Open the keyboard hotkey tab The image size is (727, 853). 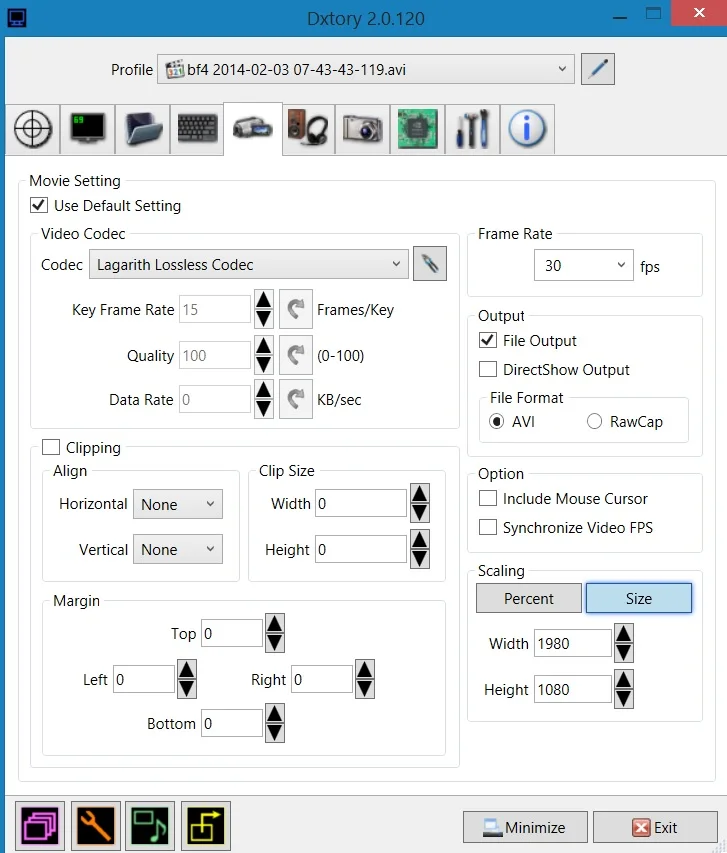tap(198, 129)
